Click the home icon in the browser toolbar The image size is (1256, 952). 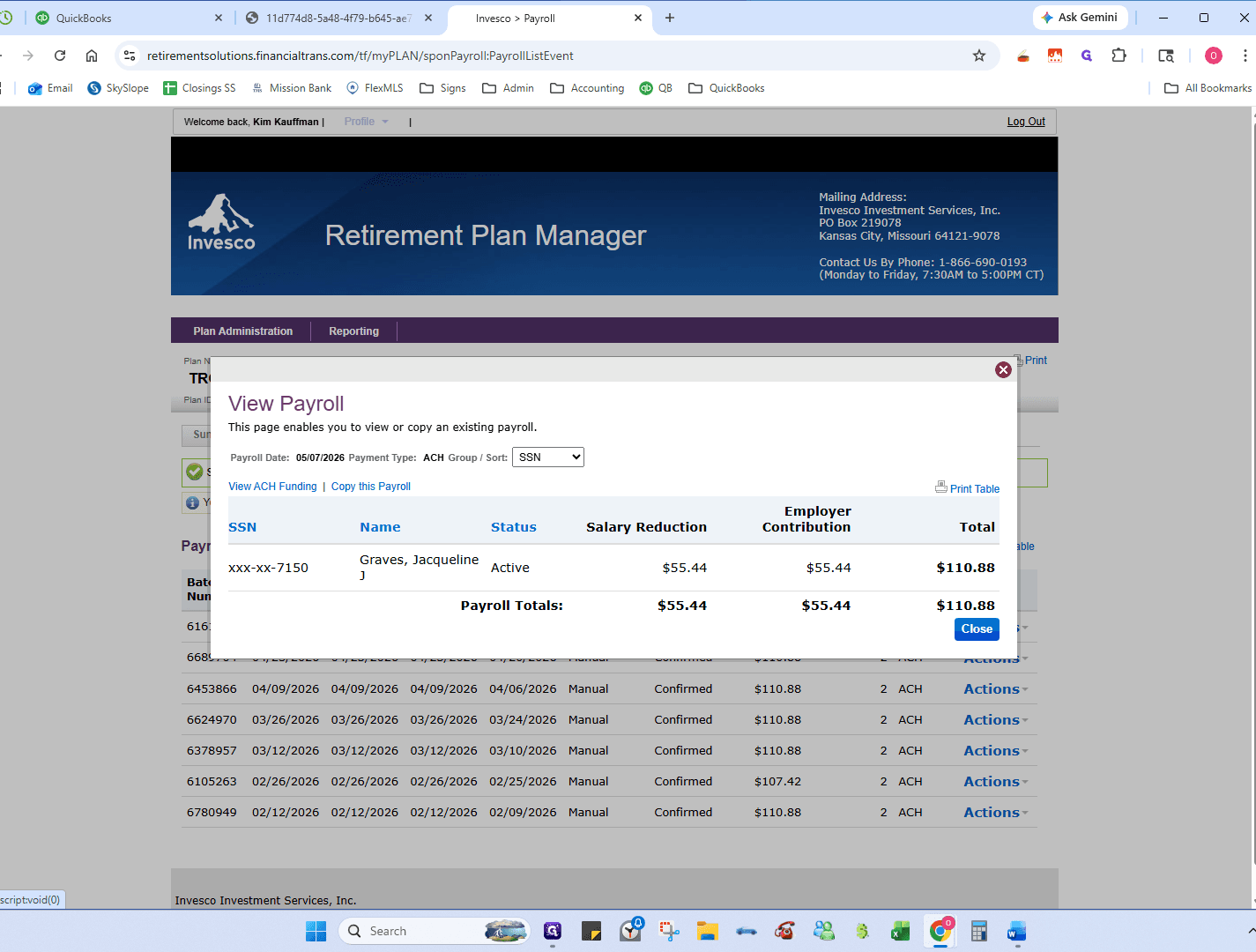(x=92, y=56)
